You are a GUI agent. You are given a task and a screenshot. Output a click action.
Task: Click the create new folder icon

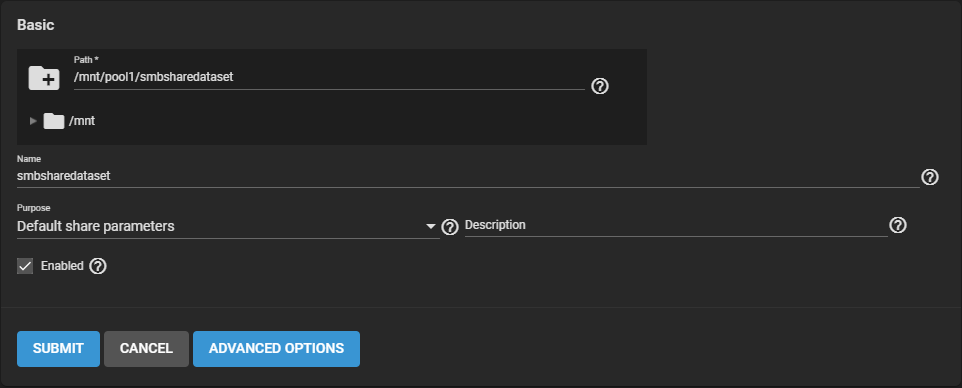coord(44,78)
